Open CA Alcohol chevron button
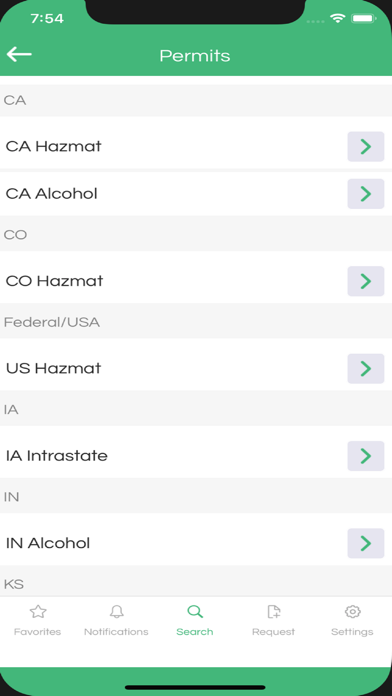Viewport: 392px width, 696px height. pyautogui.click(x=366, y=194)
